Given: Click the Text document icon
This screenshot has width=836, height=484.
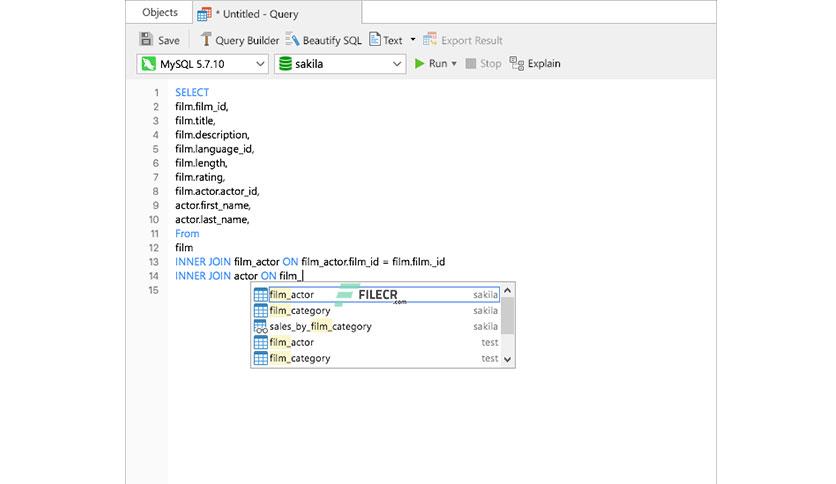Looking at the screenshot, I should 375,39.
